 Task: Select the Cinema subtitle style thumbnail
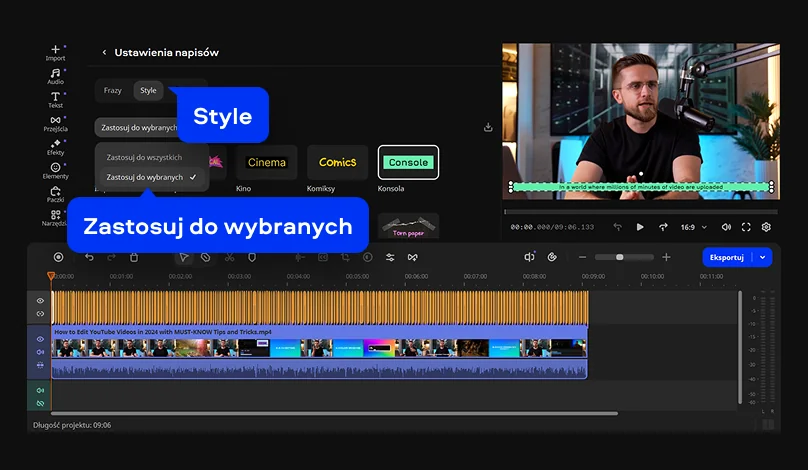[266, 162]
